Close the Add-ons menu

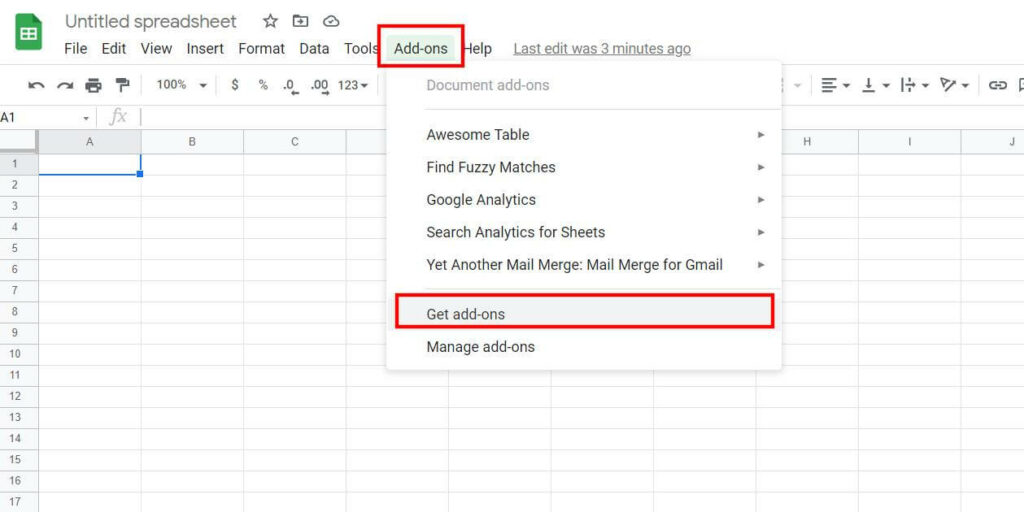pyautogui.click(x=421, y=48)
